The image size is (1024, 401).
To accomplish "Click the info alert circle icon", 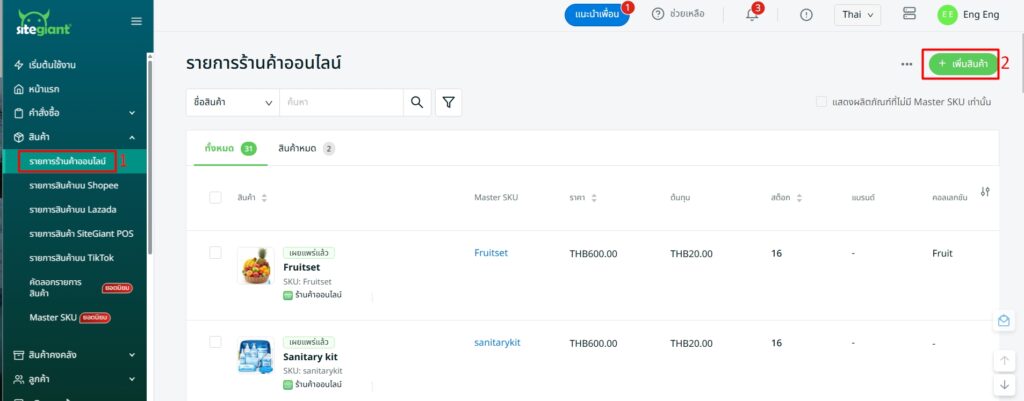I will click(x=806, y=15).
